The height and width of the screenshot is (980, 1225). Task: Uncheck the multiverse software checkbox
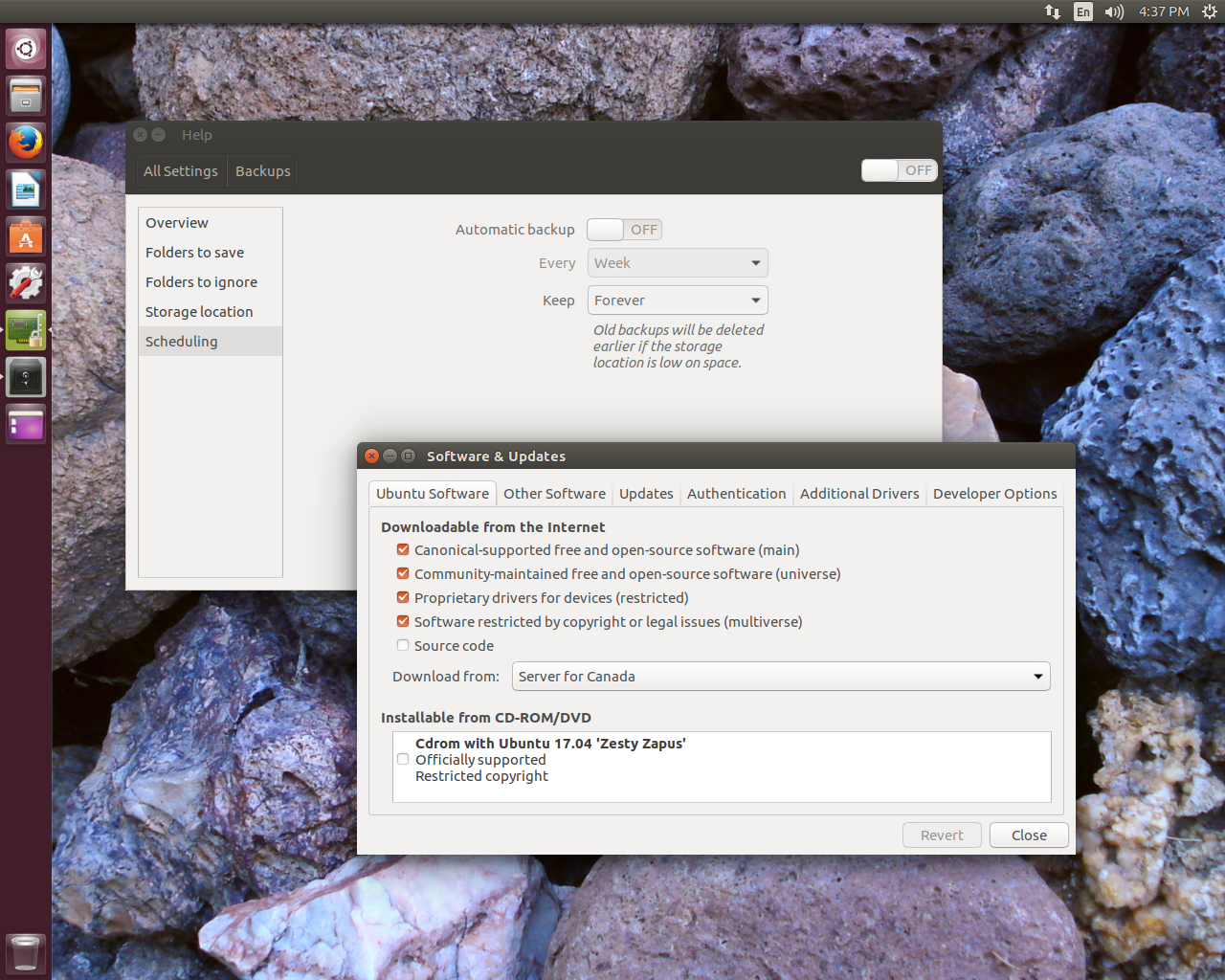tap(403, 621)
